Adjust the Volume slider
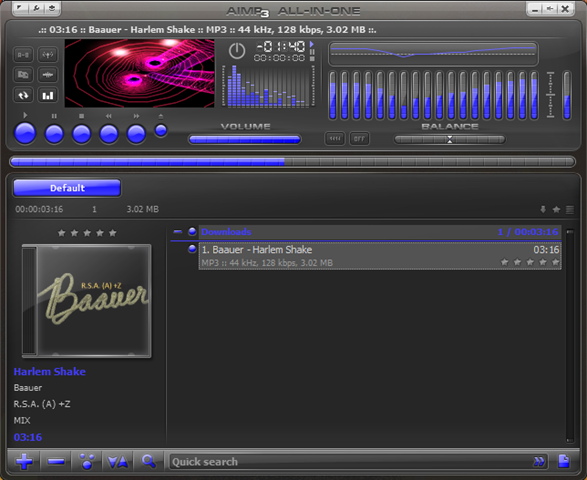Image resolution: width=587 pixels, height=480 pixels. tap(244, 140)
